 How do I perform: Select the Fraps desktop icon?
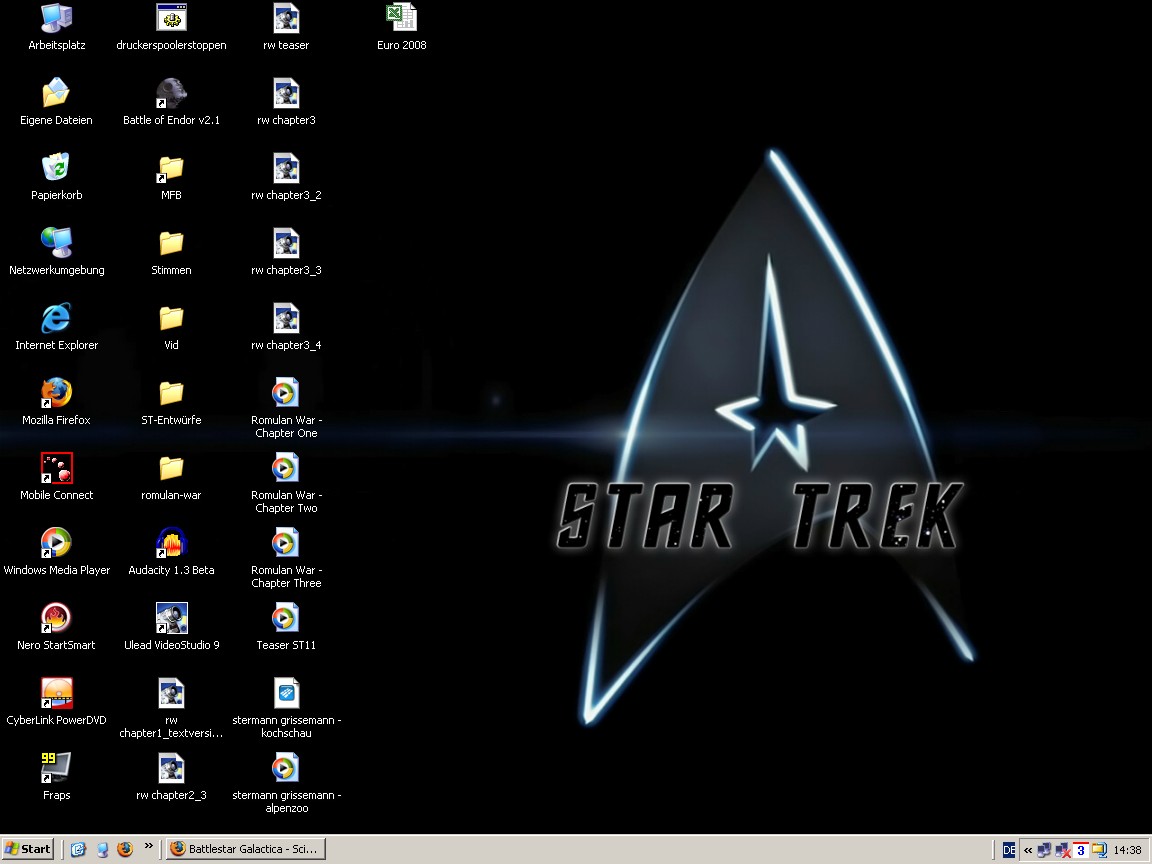pyautogui.click(x=57, y=768)
